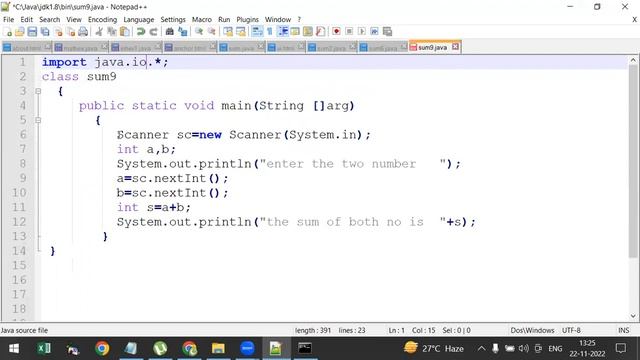Zoom in with the toolbar magnifier
Screen dimensions: 640x360
click(x=199, y=31)
